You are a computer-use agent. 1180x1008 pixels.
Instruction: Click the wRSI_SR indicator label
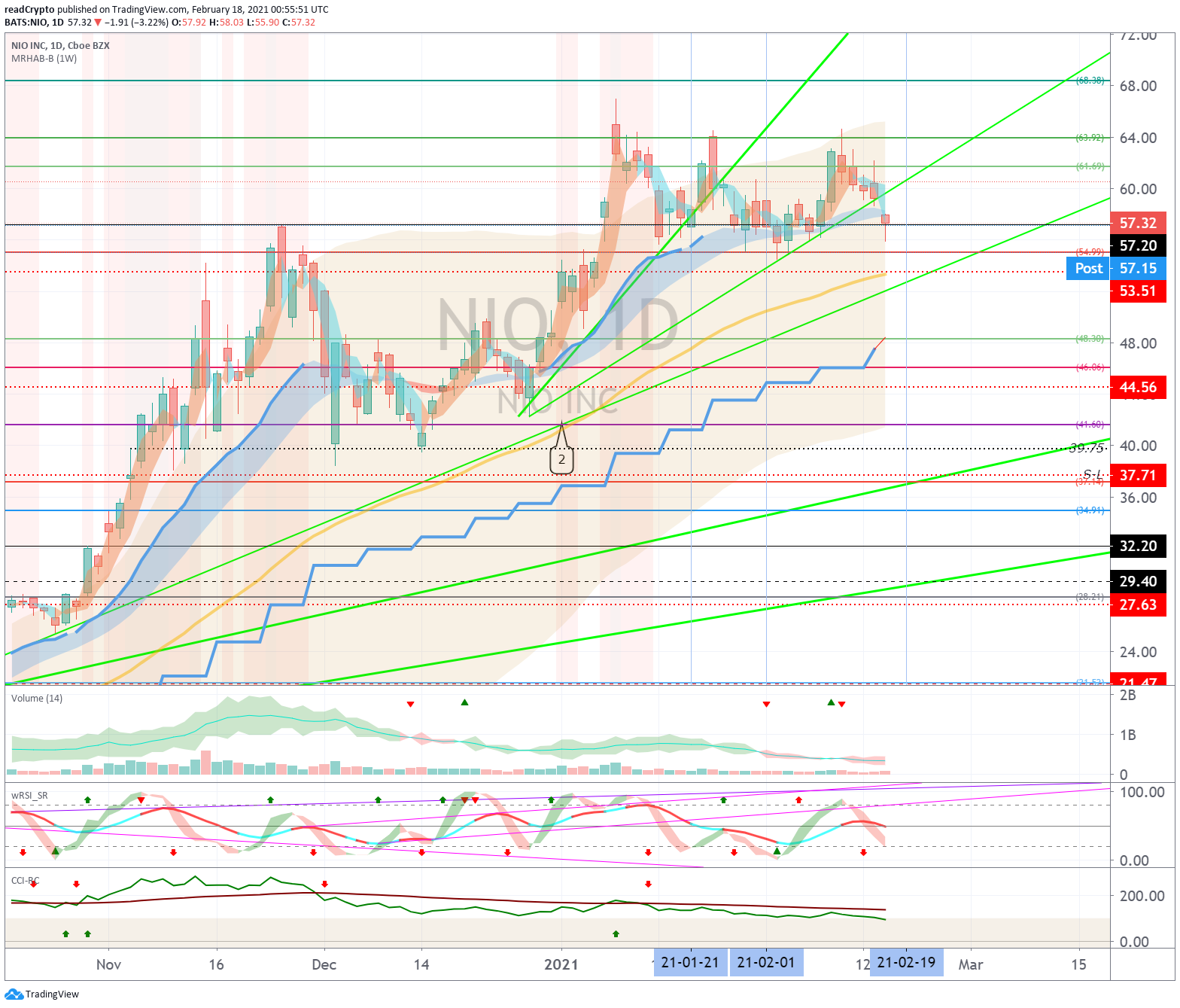[29, 796]
